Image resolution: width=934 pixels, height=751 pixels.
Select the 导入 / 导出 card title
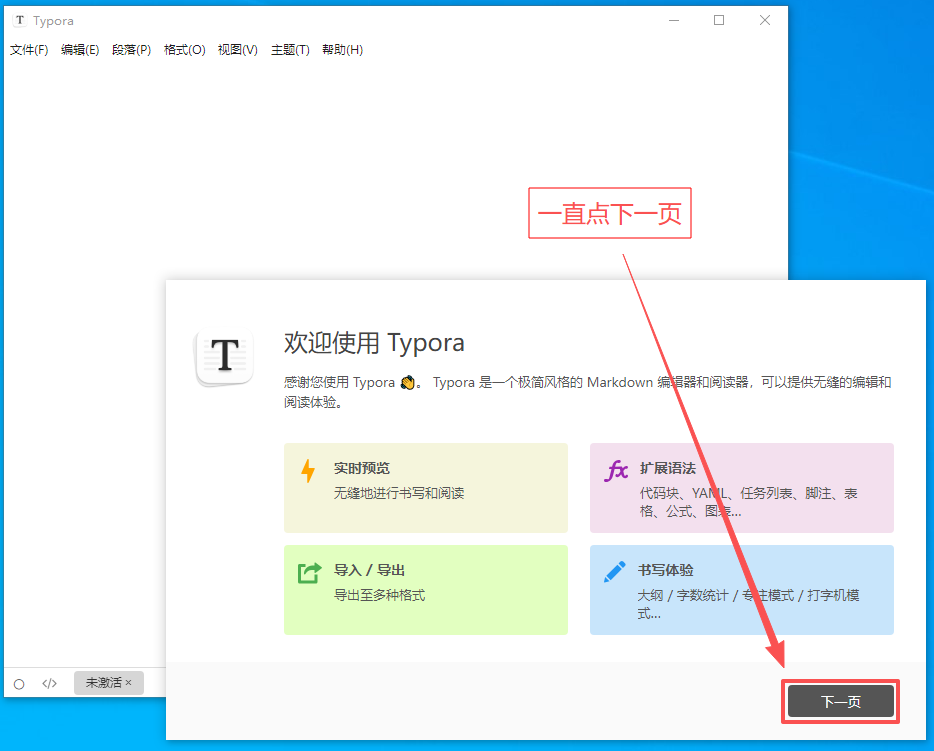(x=369, y=570)
